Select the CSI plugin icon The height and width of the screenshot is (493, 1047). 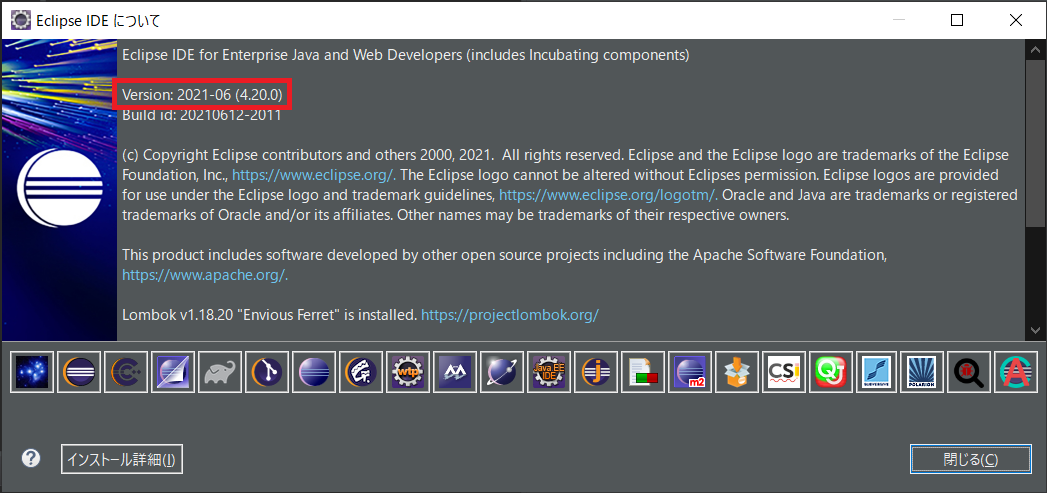click(783, 371)
